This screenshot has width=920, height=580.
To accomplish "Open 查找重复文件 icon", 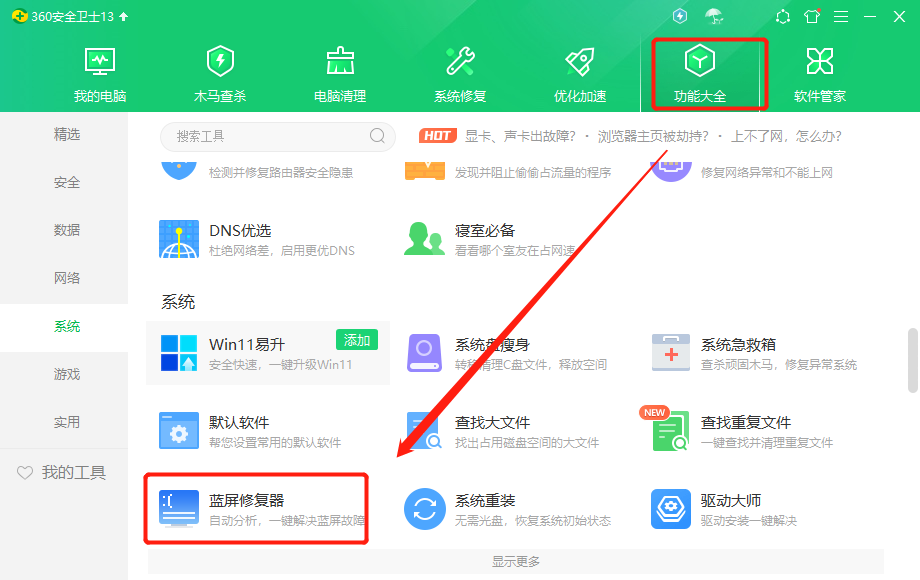I will (671, 431).
